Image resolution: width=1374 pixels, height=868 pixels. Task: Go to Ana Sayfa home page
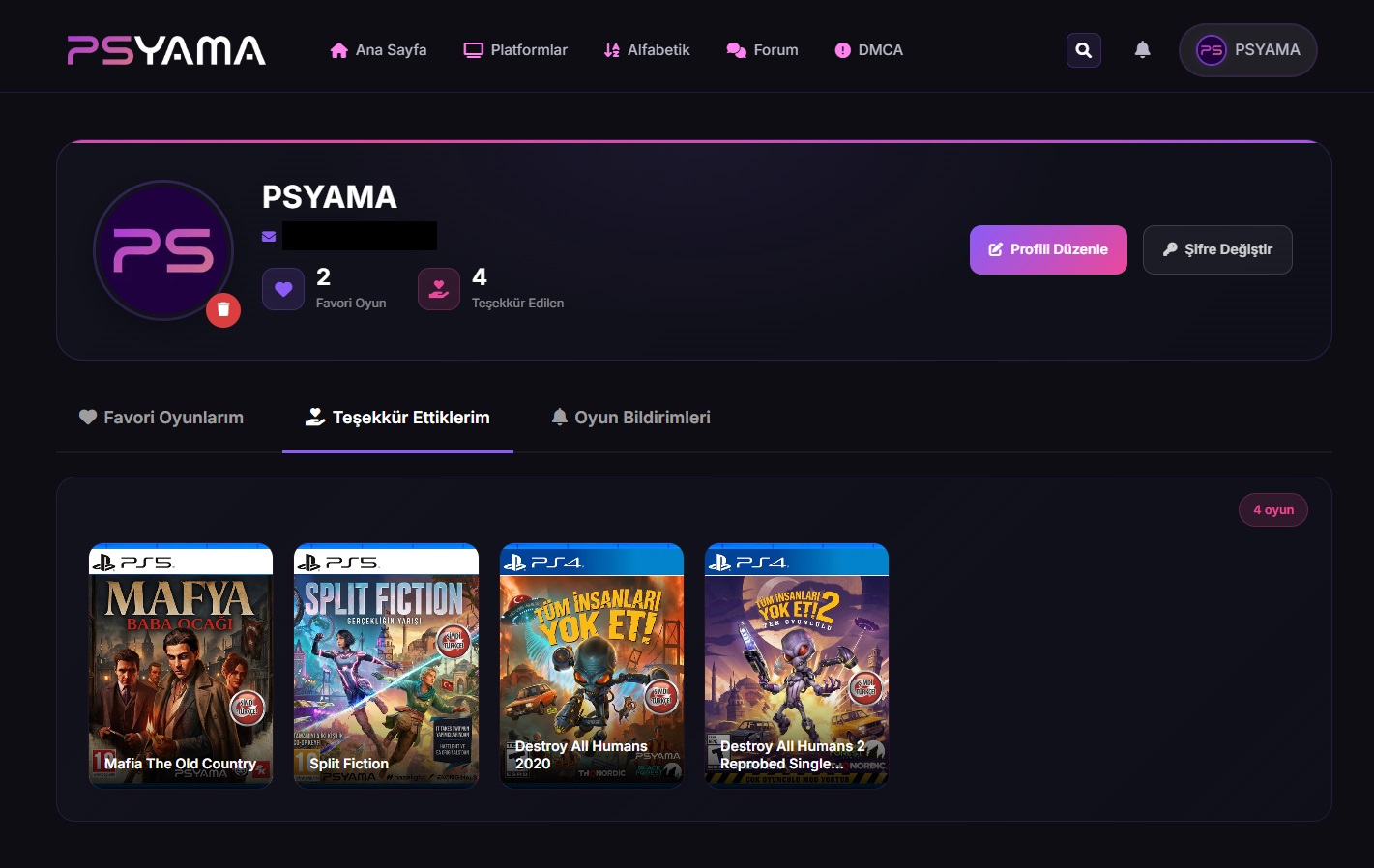tap(378, 50)
